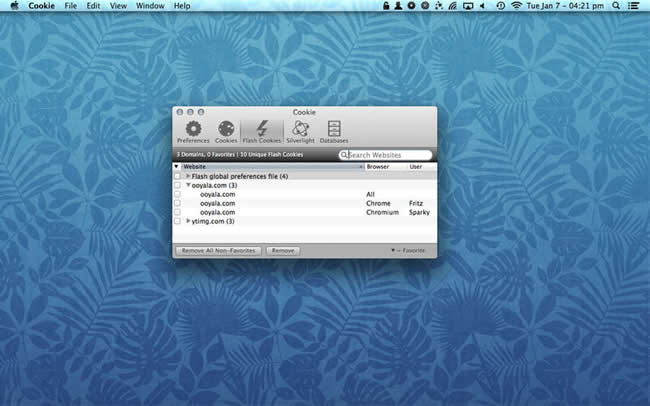Switch to the Cookies toolbar icon
This screenshot has height=406, width=650.
click(226, 129)
